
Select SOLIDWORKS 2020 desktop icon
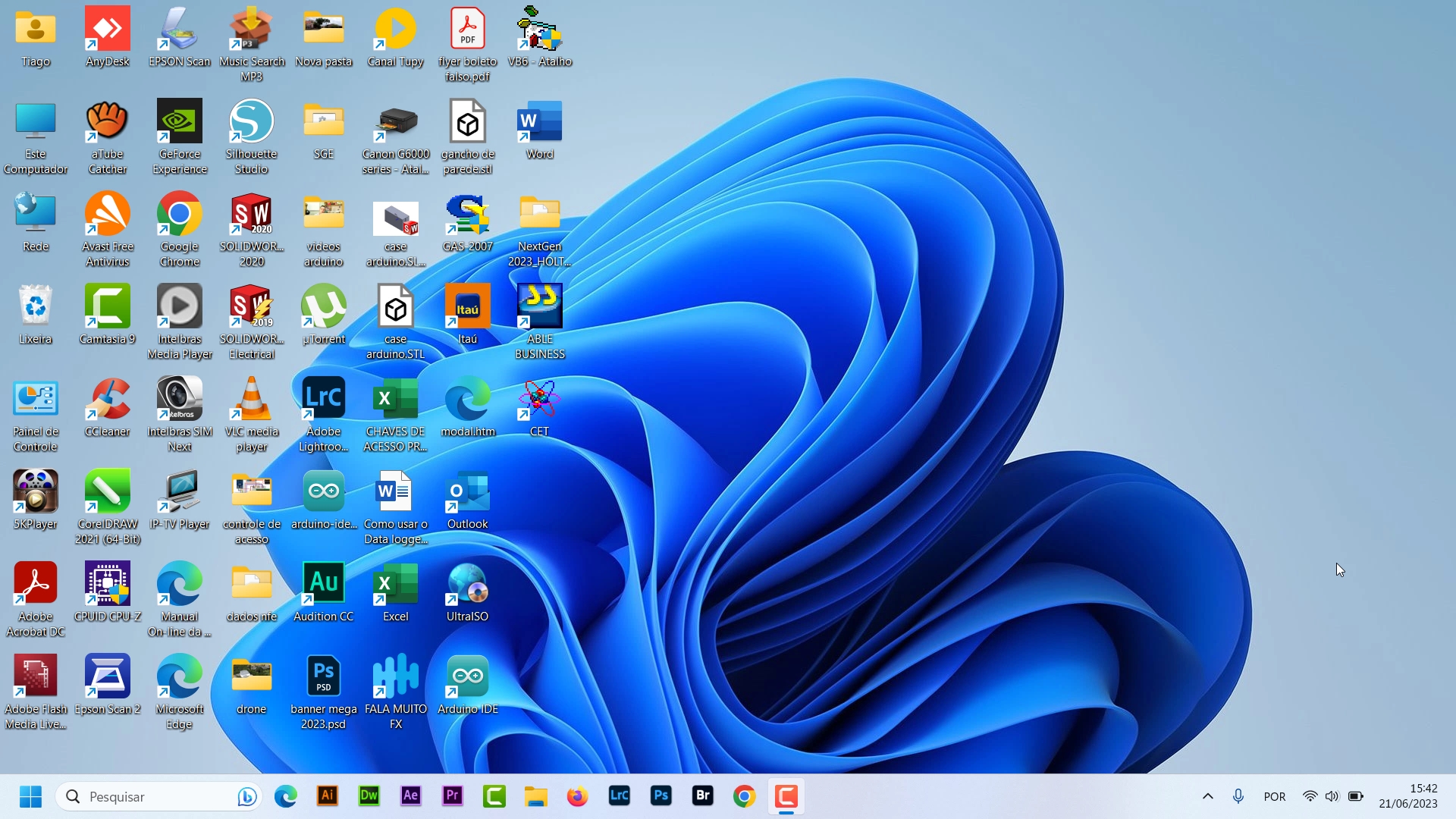click(251, 230)
